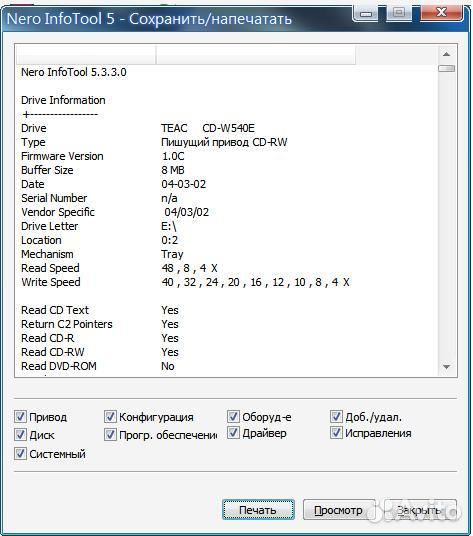Click the scrollbar up arrow
Image resolution: width=473 pixels, height=536 pixels.
point(446,54)
